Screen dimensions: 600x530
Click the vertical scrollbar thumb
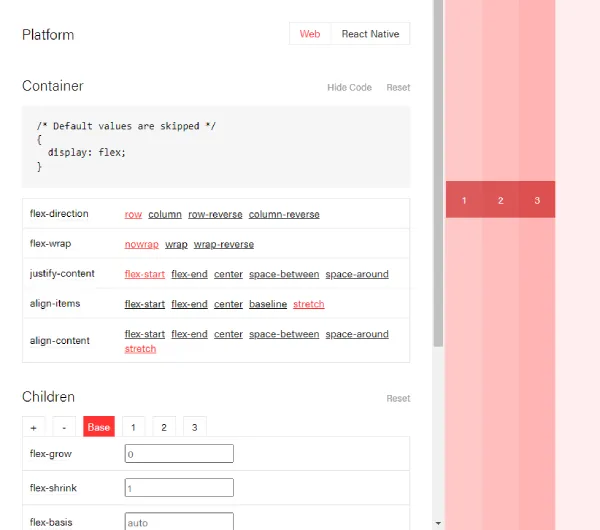pos(438,173)
